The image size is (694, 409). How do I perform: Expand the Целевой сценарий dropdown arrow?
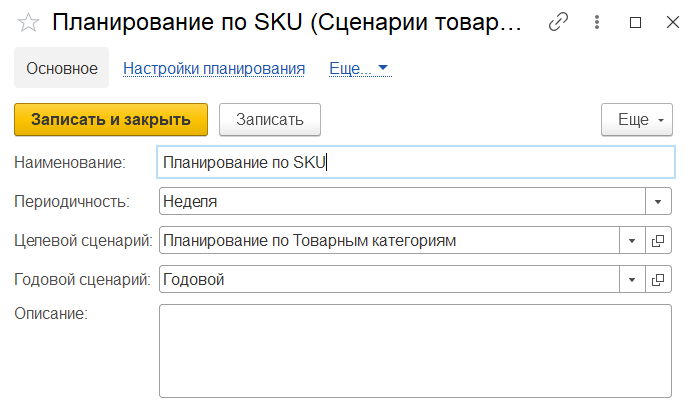tap(632, 241)
